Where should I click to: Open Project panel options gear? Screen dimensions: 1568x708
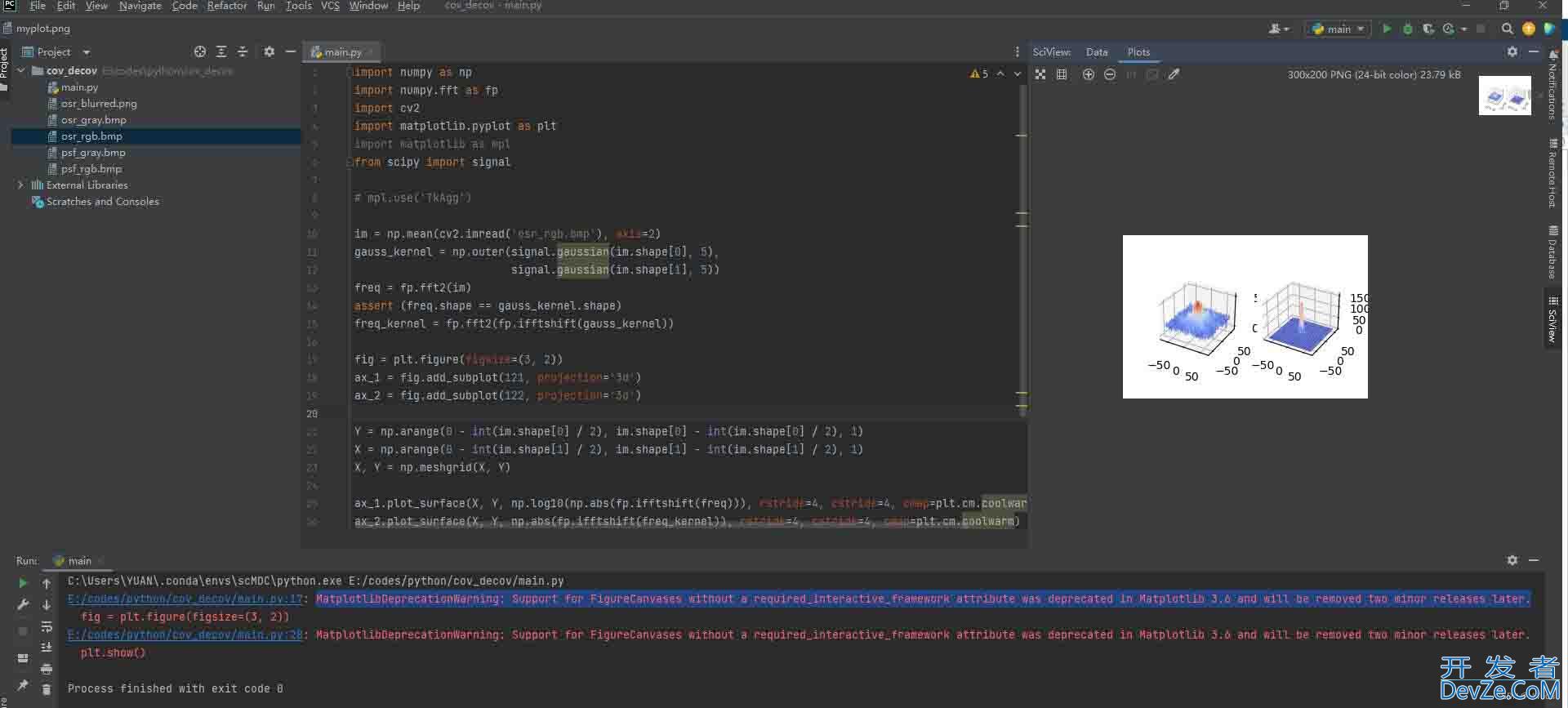tap(269, 51)
